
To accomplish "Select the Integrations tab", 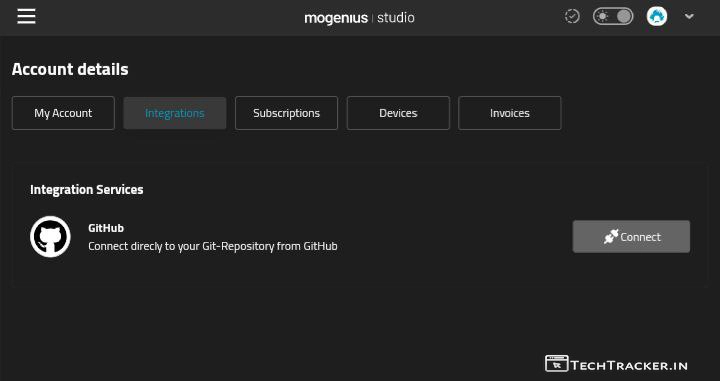I will pyautogui.click(x=175, y=113).
